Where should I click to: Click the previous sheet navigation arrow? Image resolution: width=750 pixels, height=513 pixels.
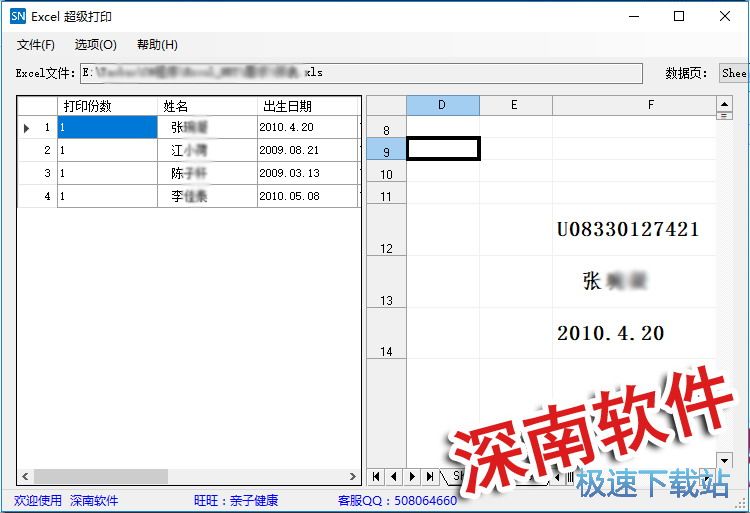click(394, 477)
